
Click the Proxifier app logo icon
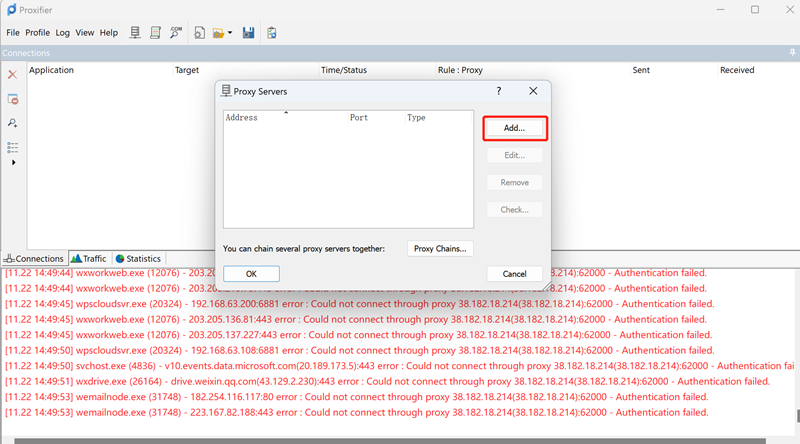[x=11, y=10]
